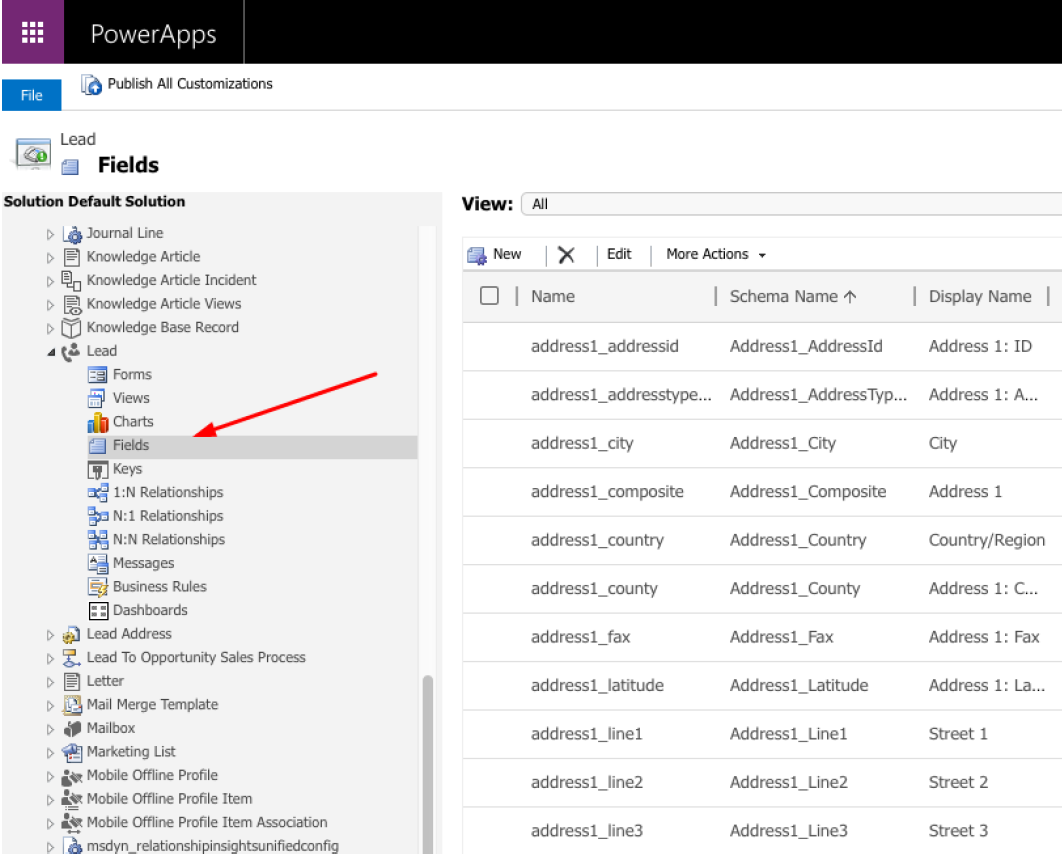This screenshot has width=1063, height=867.
Task: Collapse the Lead node
Action: 51,352
